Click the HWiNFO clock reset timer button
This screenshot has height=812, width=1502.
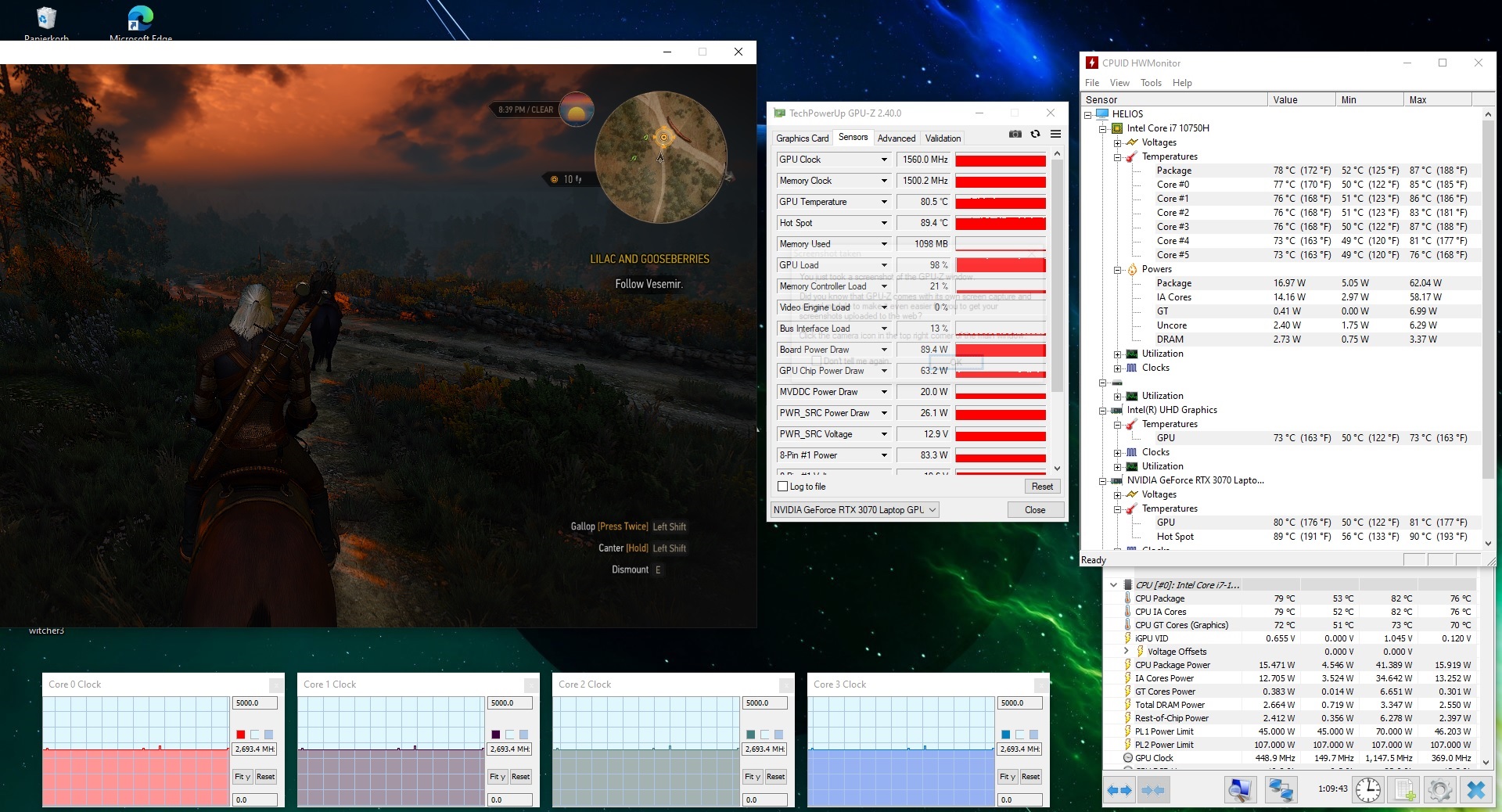point(1368,790)
